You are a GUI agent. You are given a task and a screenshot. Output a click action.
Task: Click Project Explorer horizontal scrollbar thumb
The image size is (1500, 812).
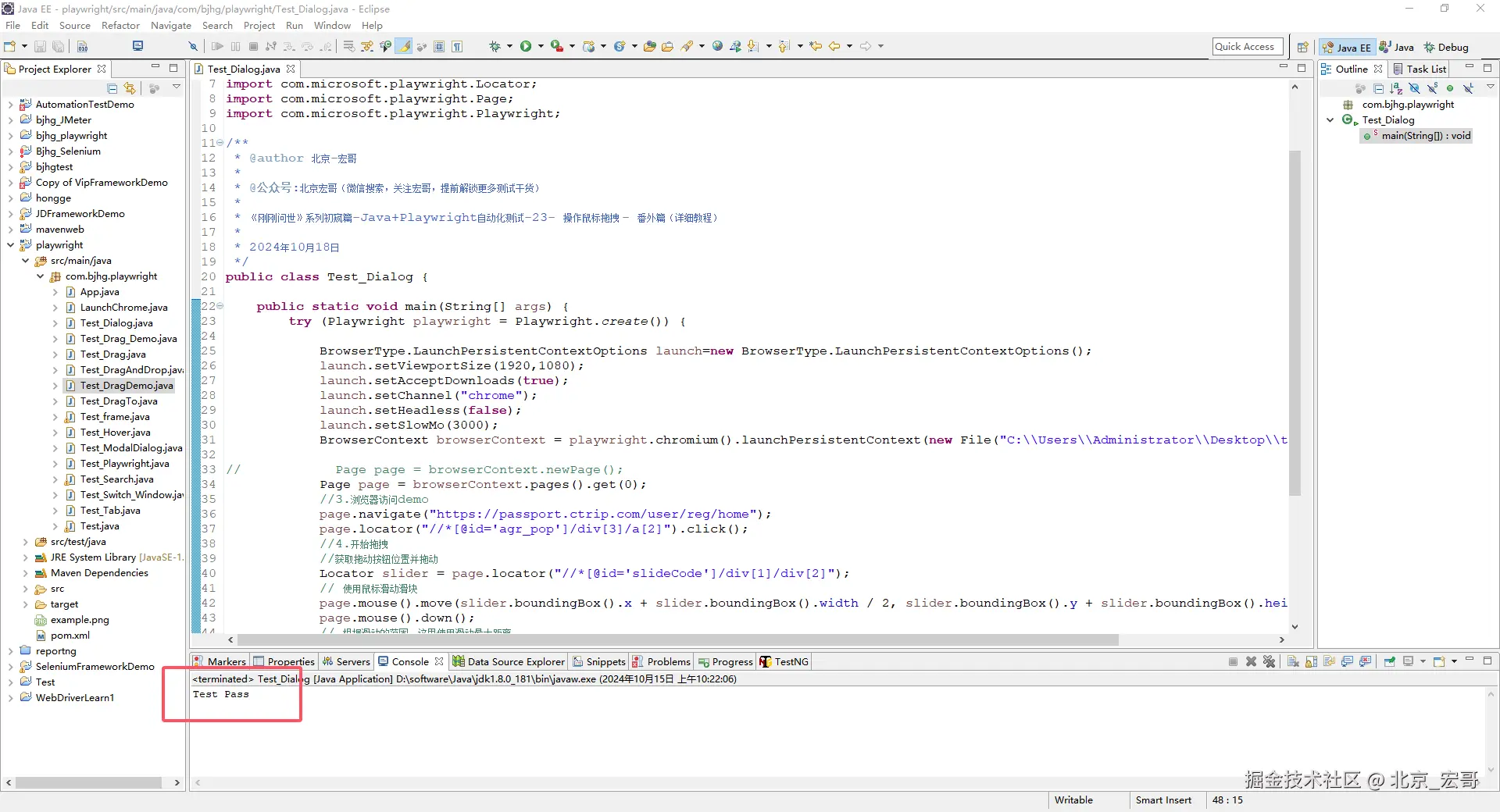[88, 782]
